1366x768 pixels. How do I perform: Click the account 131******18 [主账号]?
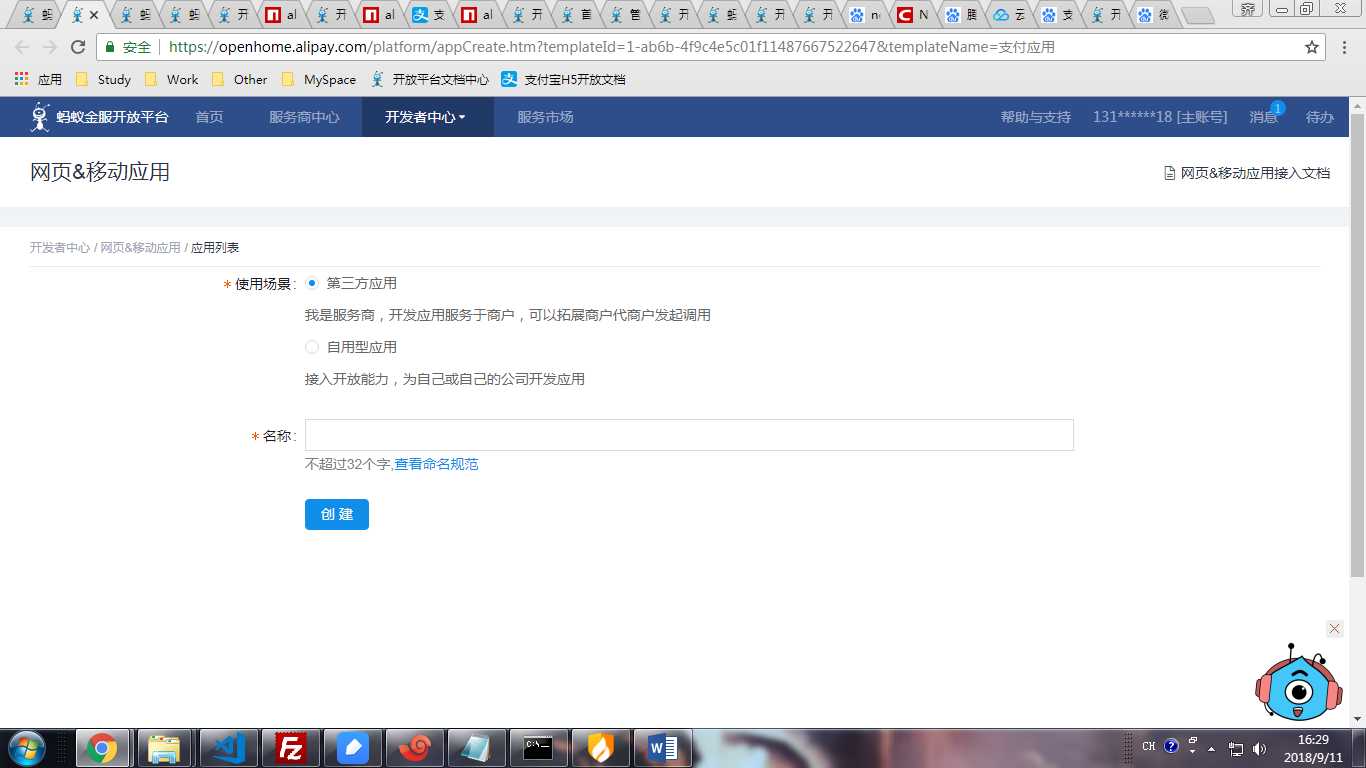(x=1160, y=117)
